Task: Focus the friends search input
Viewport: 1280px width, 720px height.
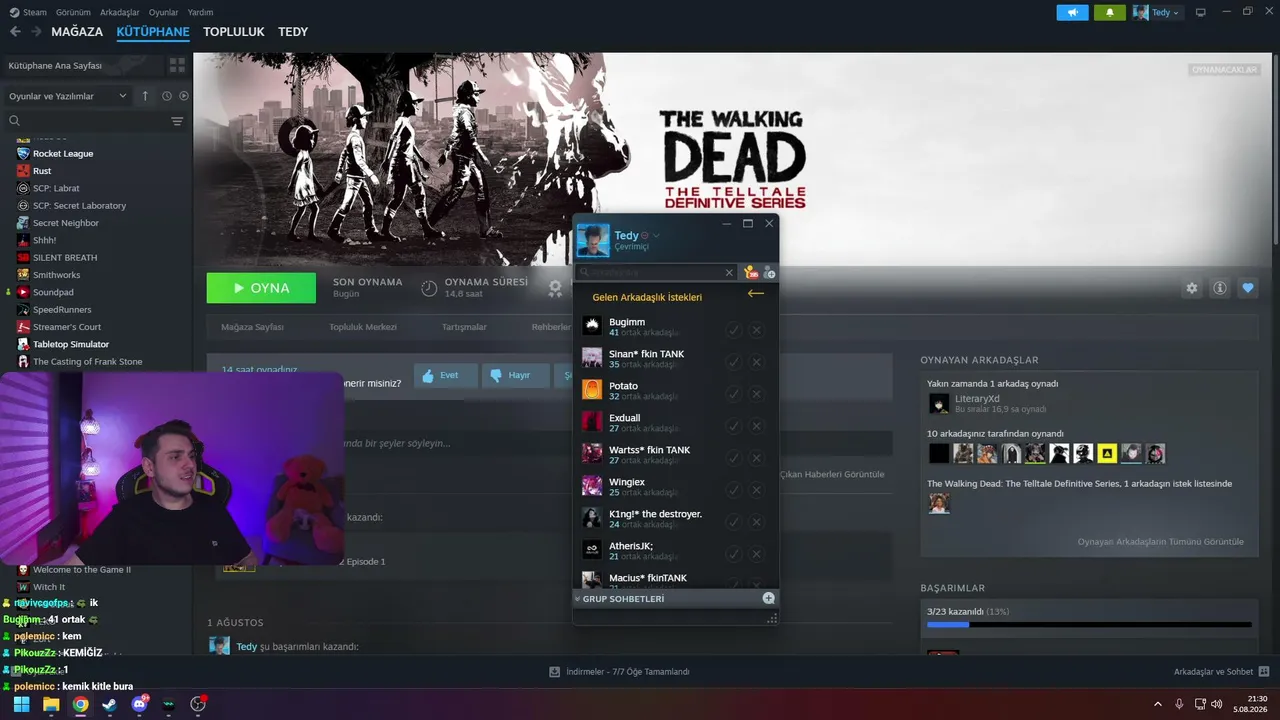Action: tap(655, 272)
